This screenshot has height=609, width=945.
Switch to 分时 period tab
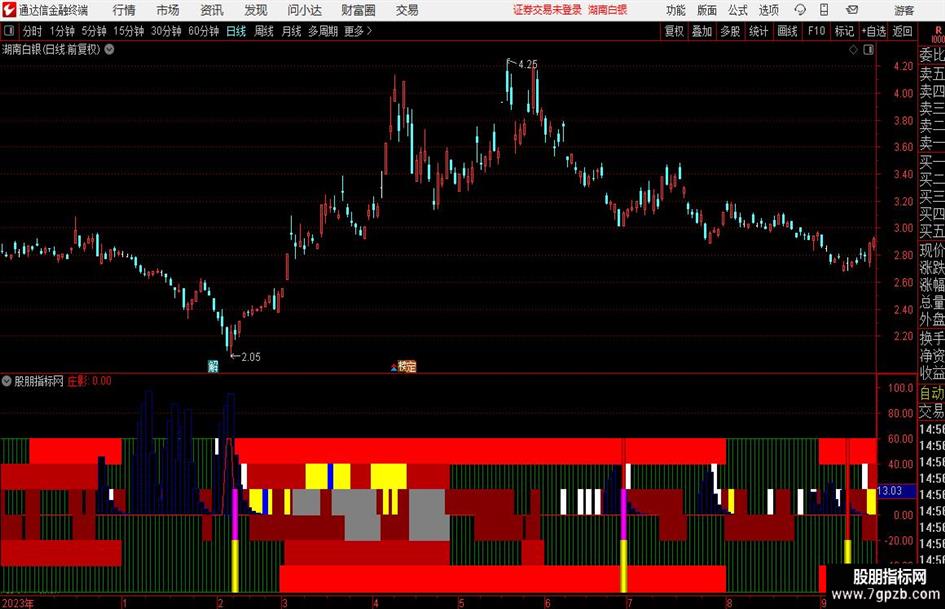[x=32, y=31]
